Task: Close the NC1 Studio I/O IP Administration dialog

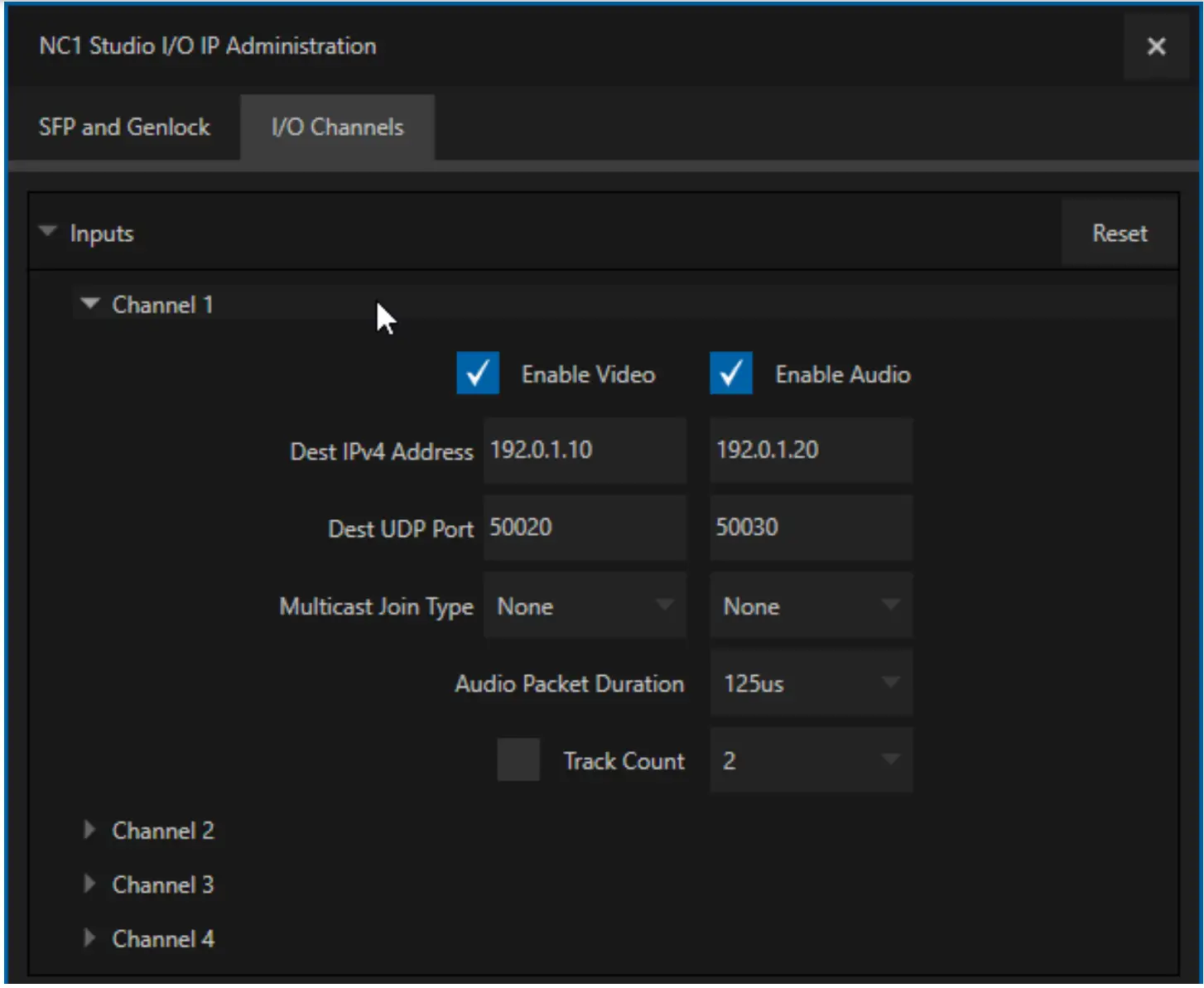Action: [x=1156, y=47]
